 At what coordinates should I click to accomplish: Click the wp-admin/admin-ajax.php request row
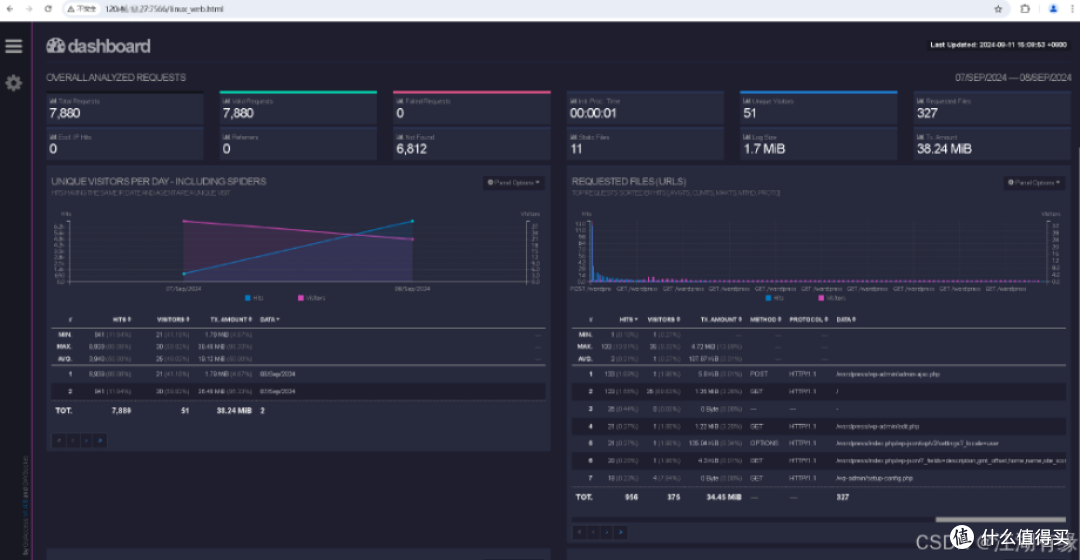pos(819,374)
